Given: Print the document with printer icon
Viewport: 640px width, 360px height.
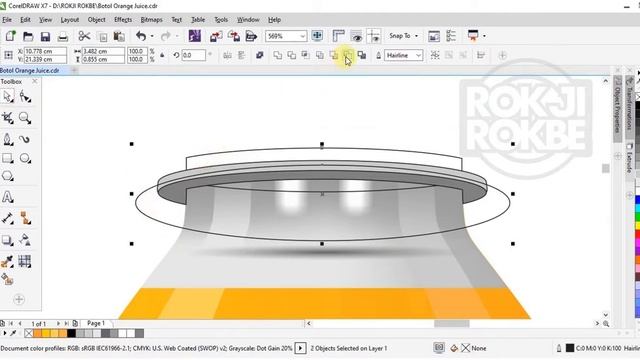Looking at the screenshot, I should point(62,37).
